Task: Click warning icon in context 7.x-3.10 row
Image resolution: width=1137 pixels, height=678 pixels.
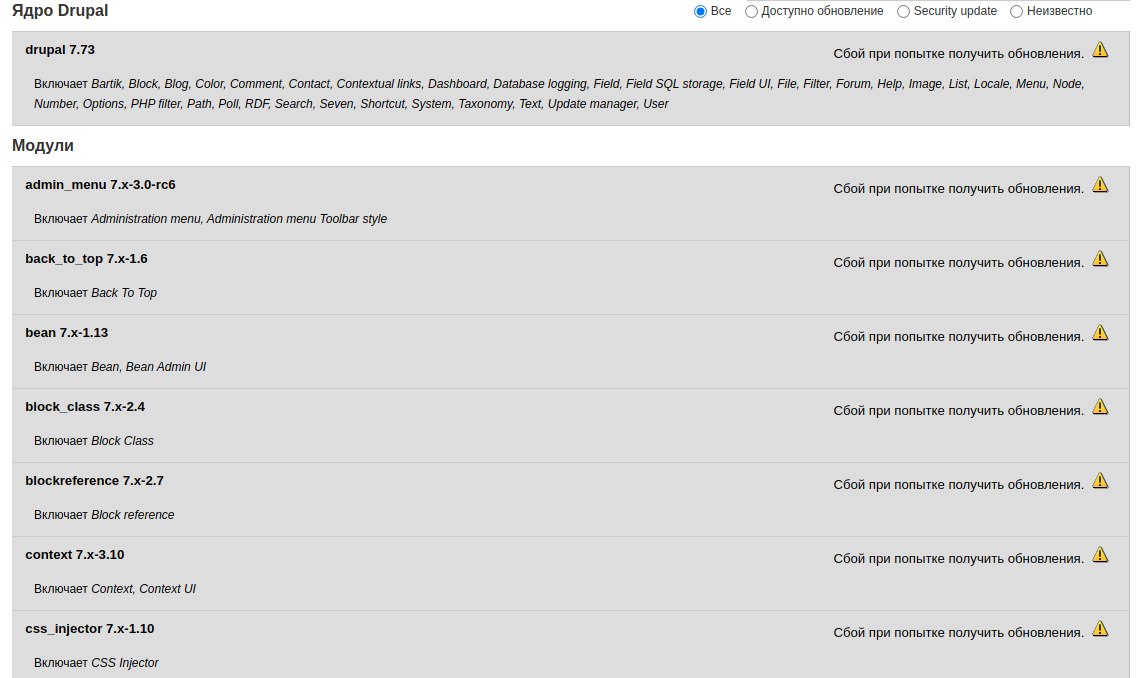Action: pos(1100,554)
